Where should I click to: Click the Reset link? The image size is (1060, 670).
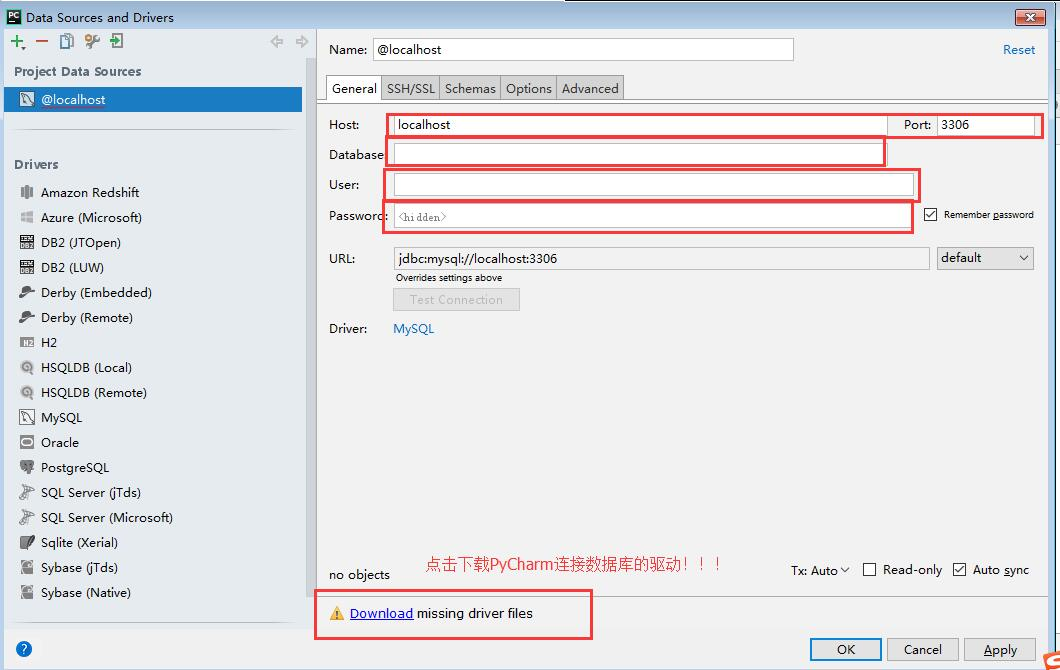tap(1019, 50)
